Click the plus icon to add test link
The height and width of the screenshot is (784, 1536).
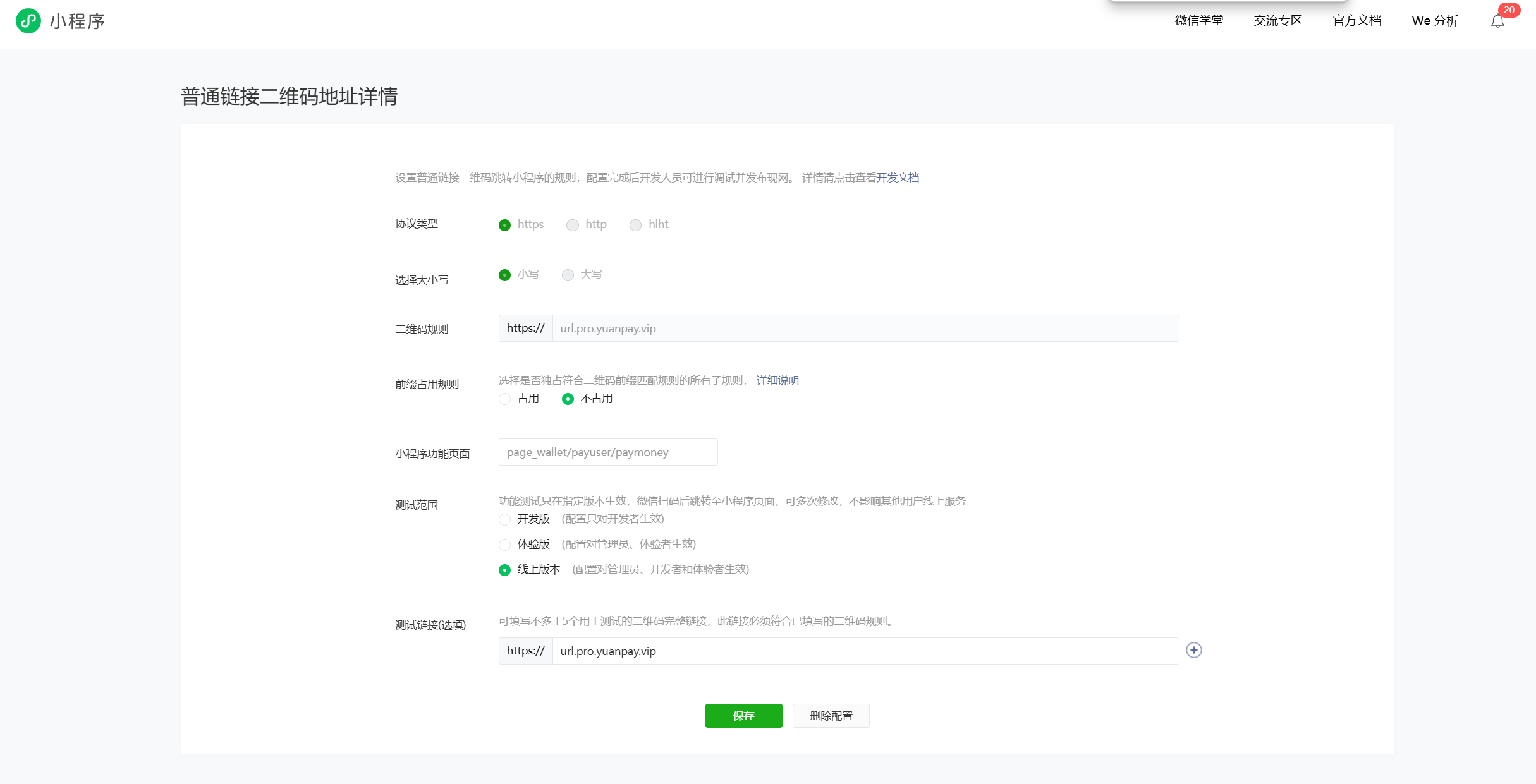[1193, 650]
